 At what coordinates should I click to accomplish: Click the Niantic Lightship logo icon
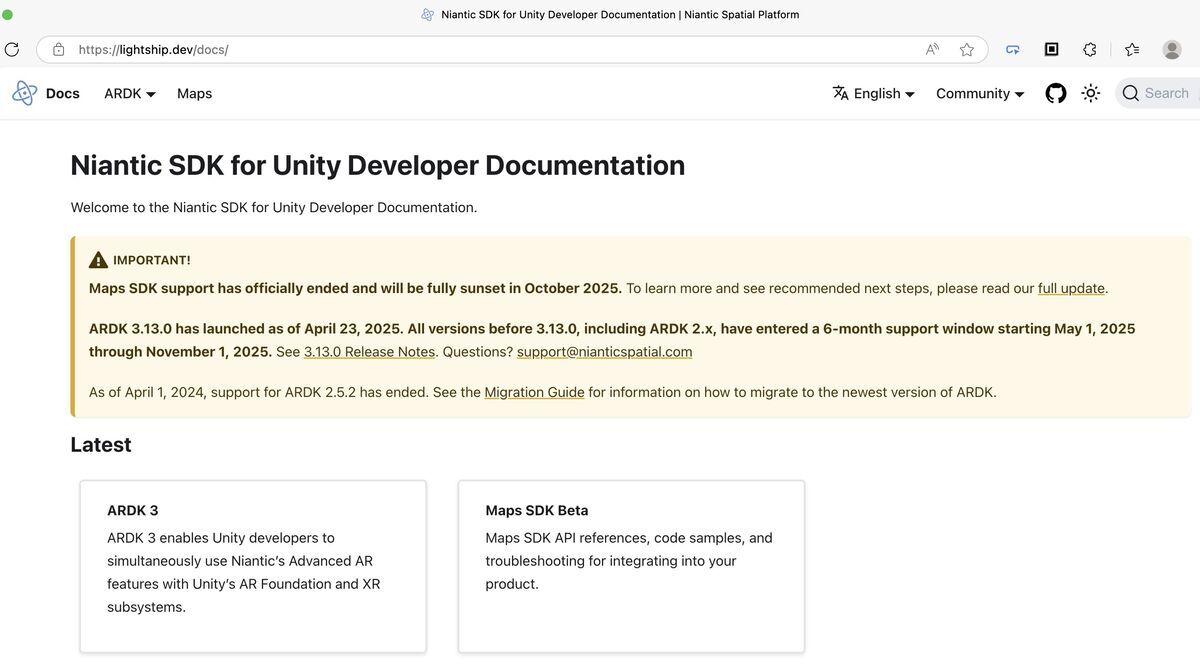click(25, 93)
